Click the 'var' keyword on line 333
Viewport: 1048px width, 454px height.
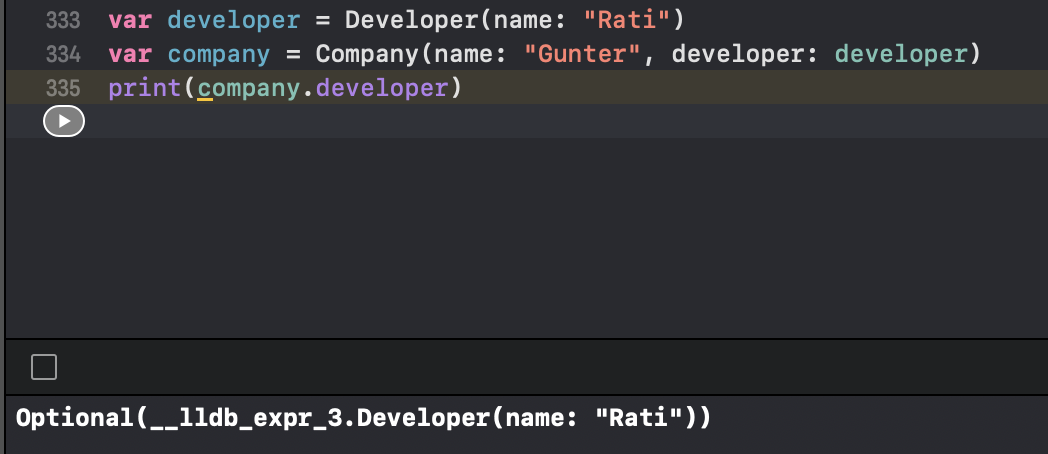[x=130, y=20]
